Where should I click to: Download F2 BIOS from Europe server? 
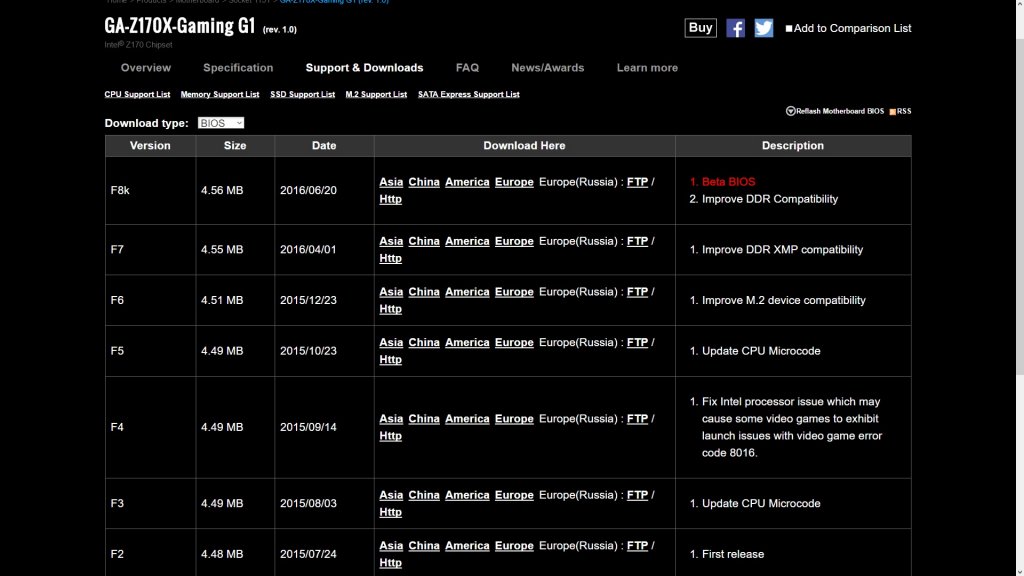(x=514, y=546)
